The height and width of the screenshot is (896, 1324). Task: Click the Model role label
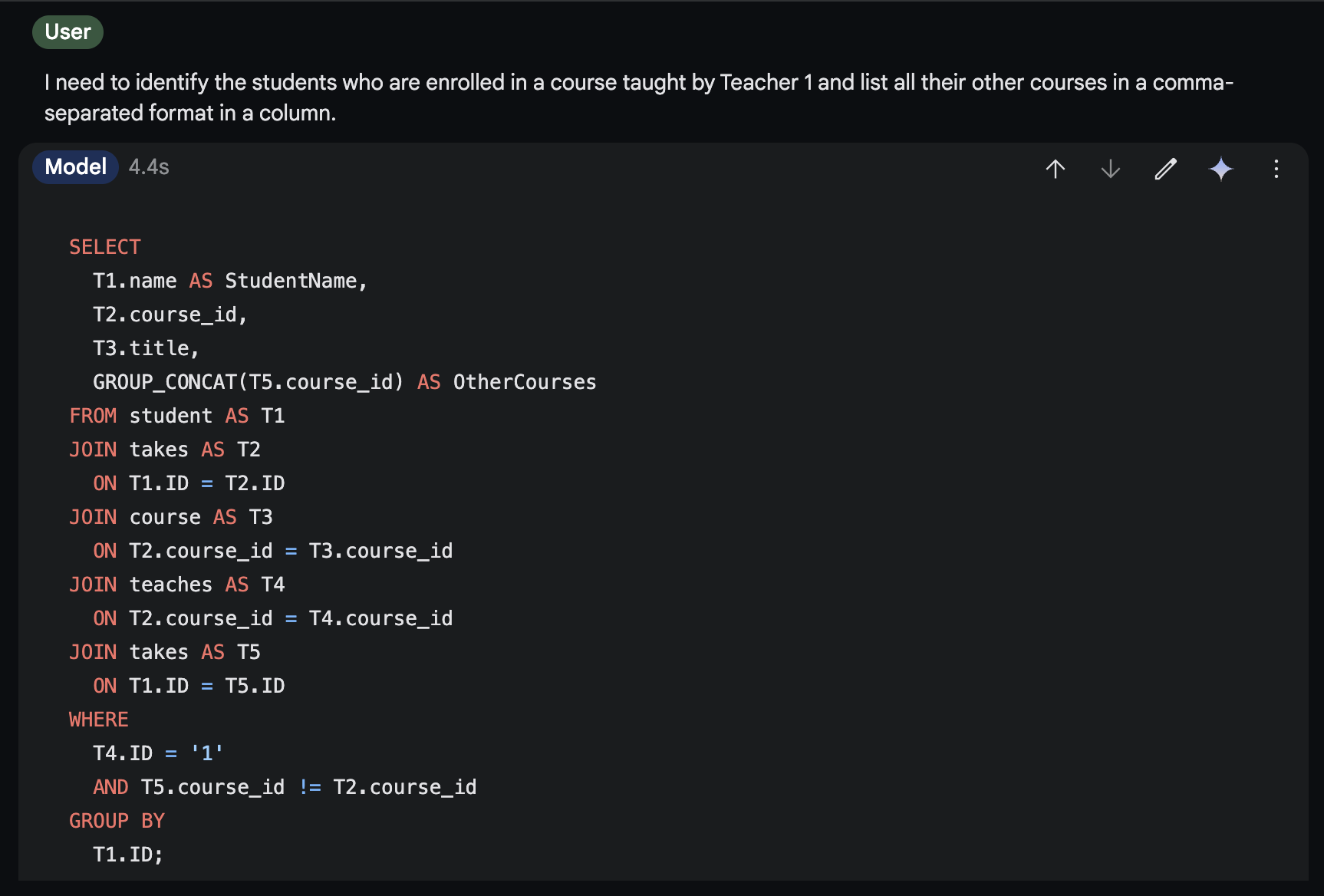(x=75, y=167)
